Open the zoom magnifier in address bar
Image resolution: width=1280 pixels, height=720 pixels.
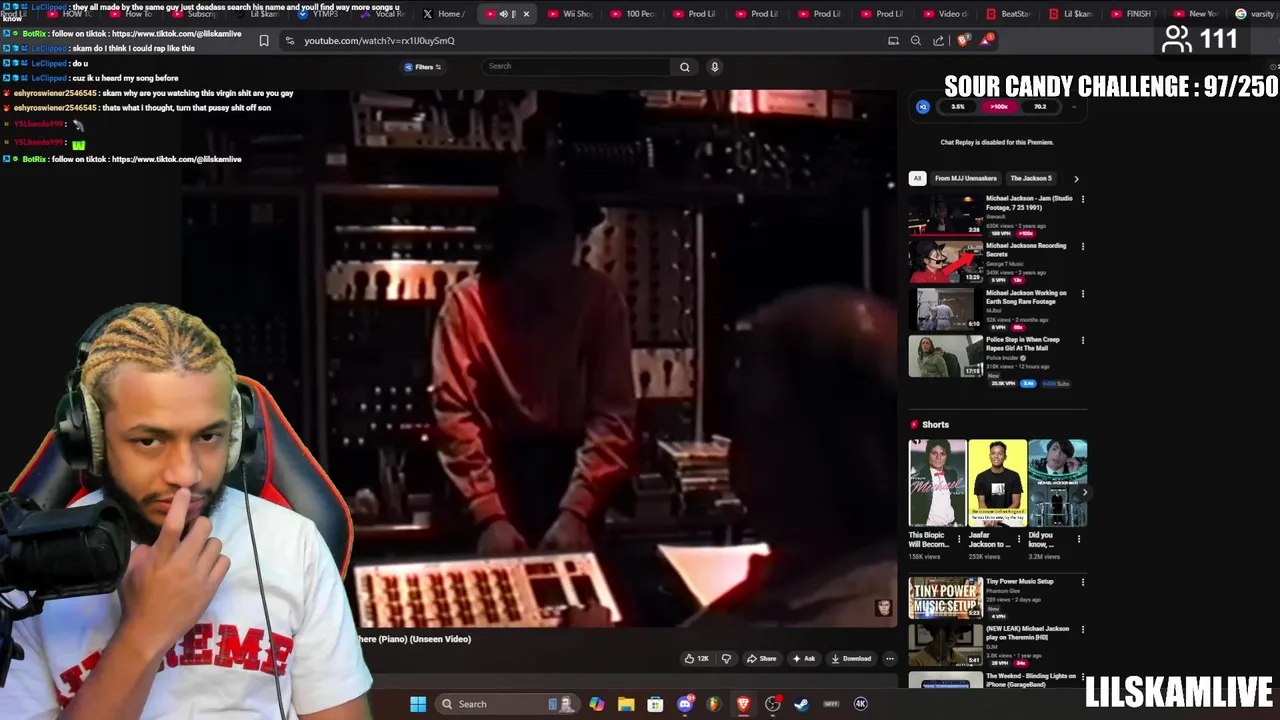(x=915, y=41)
